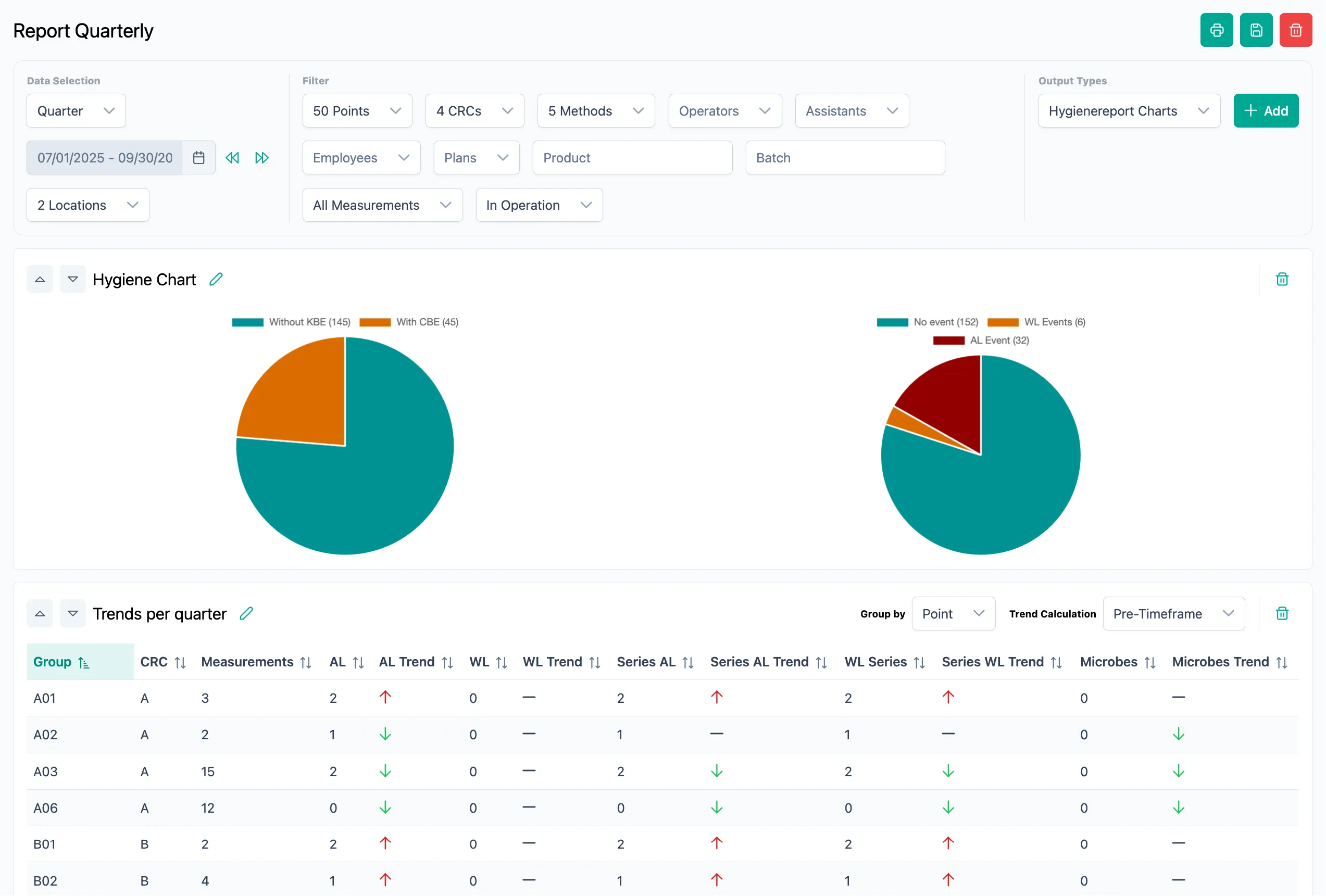Screen dimensions: 1326x896
Task: Sort the table by Measurements column
Action: point(305,662)
